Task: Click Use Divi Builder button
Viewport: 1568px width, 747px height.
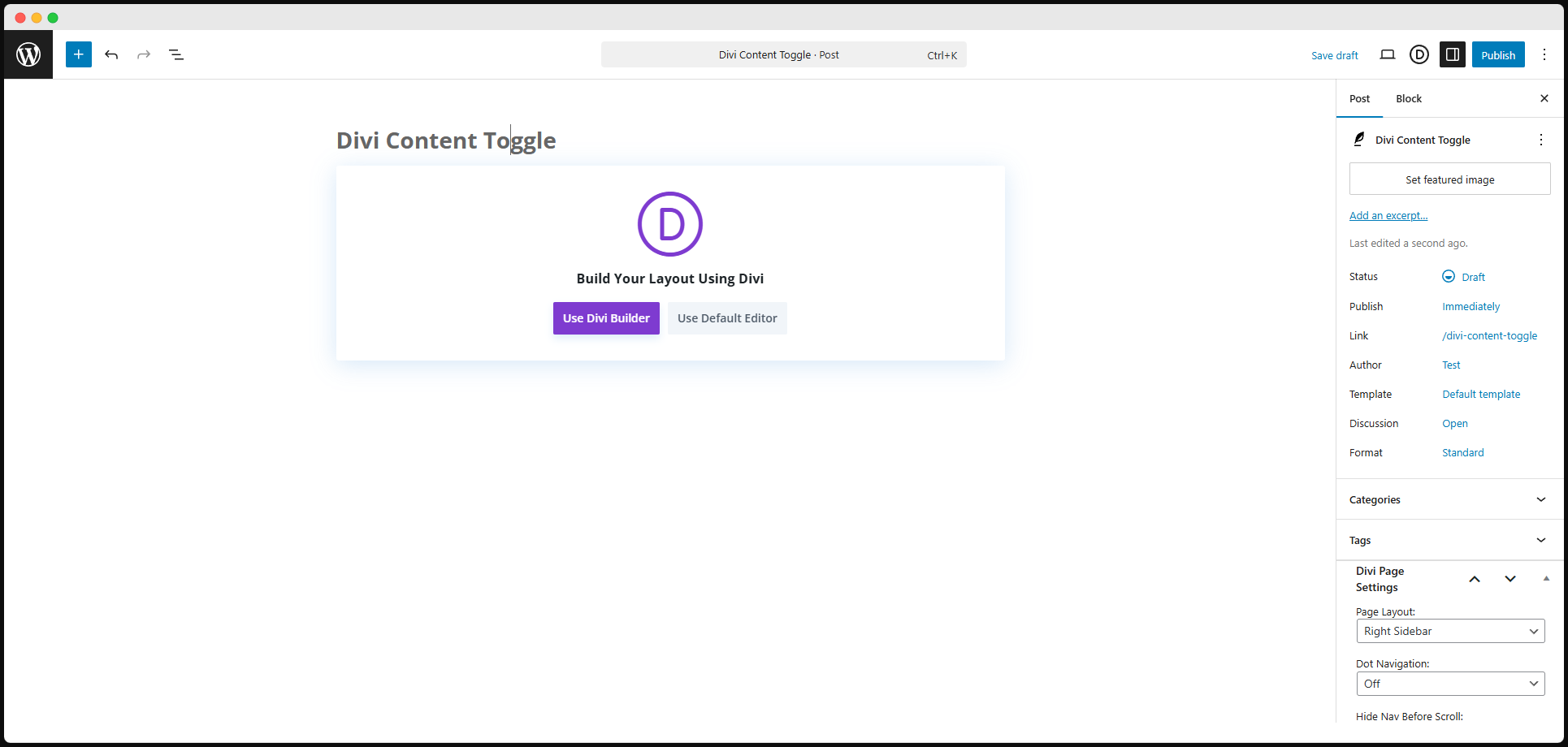Action: pos(606,318)
